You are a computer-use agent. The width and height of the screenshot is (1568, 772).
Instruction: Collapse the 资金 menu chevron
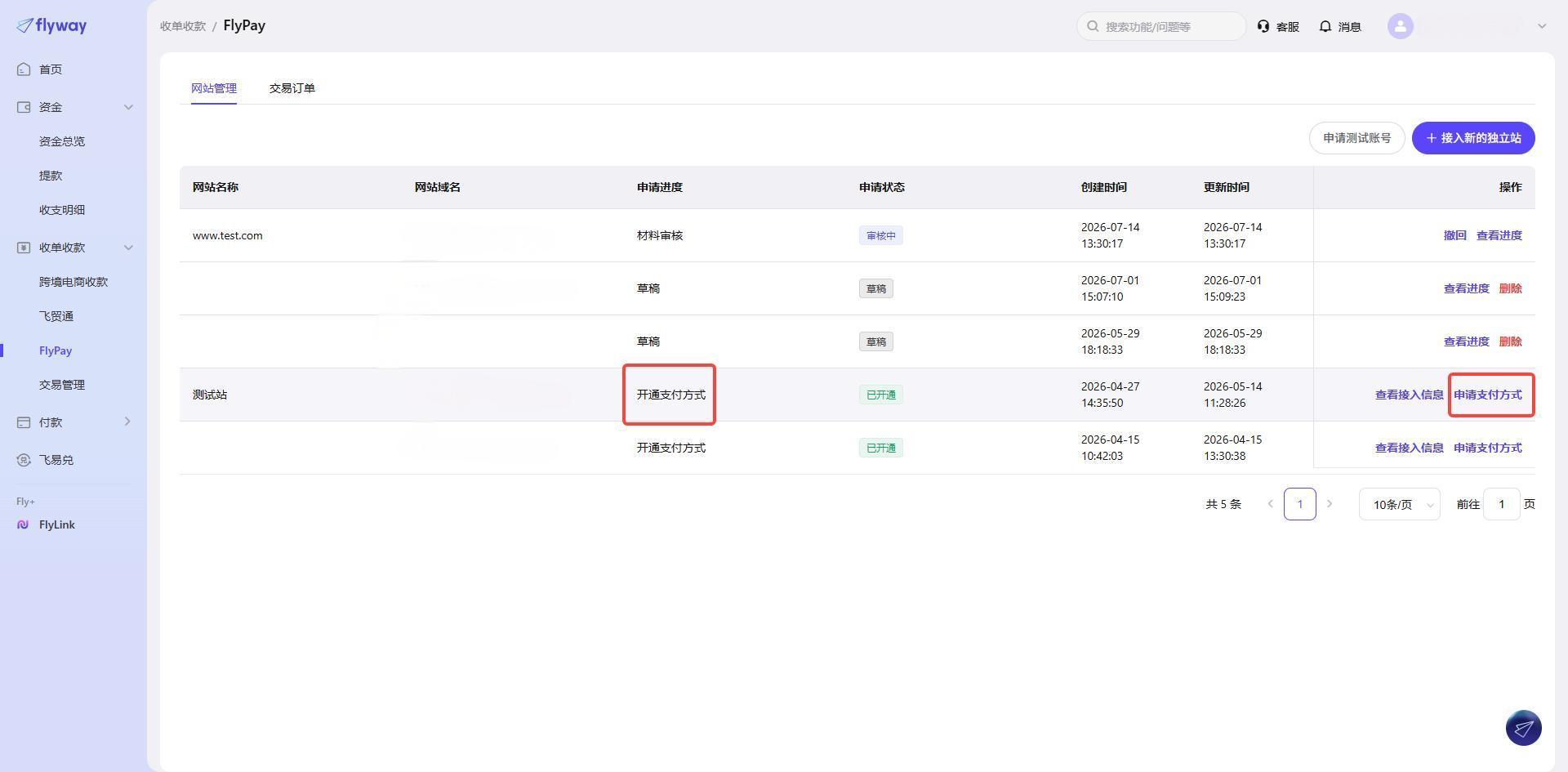pos(128,107)
